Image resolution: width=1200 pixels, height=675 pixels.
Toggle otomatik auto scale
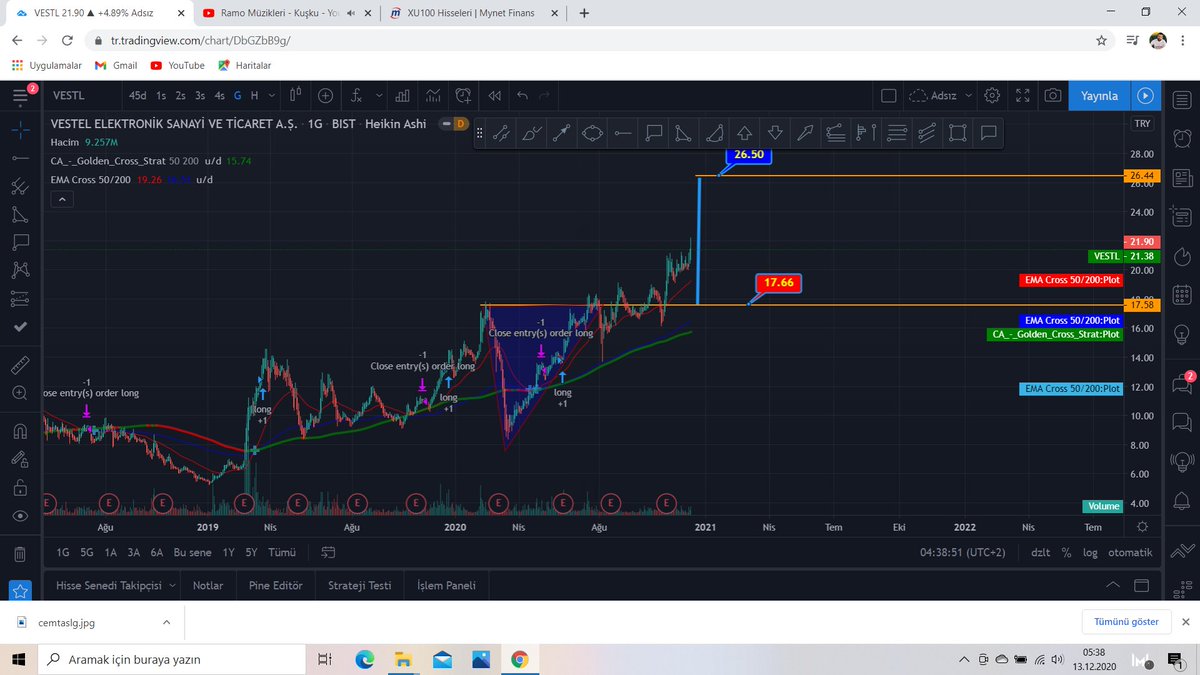(1130, 553)
